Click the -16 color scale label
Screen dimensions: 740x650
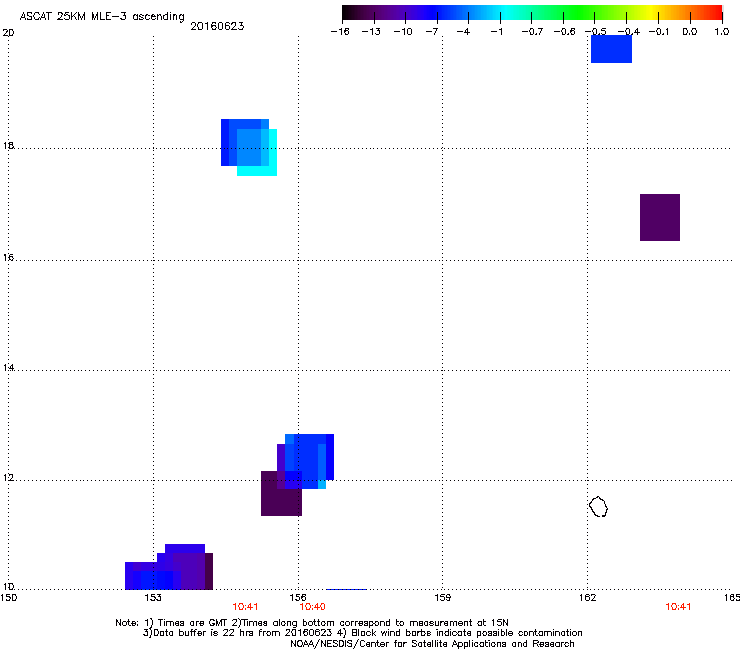[x=340, y=32]
